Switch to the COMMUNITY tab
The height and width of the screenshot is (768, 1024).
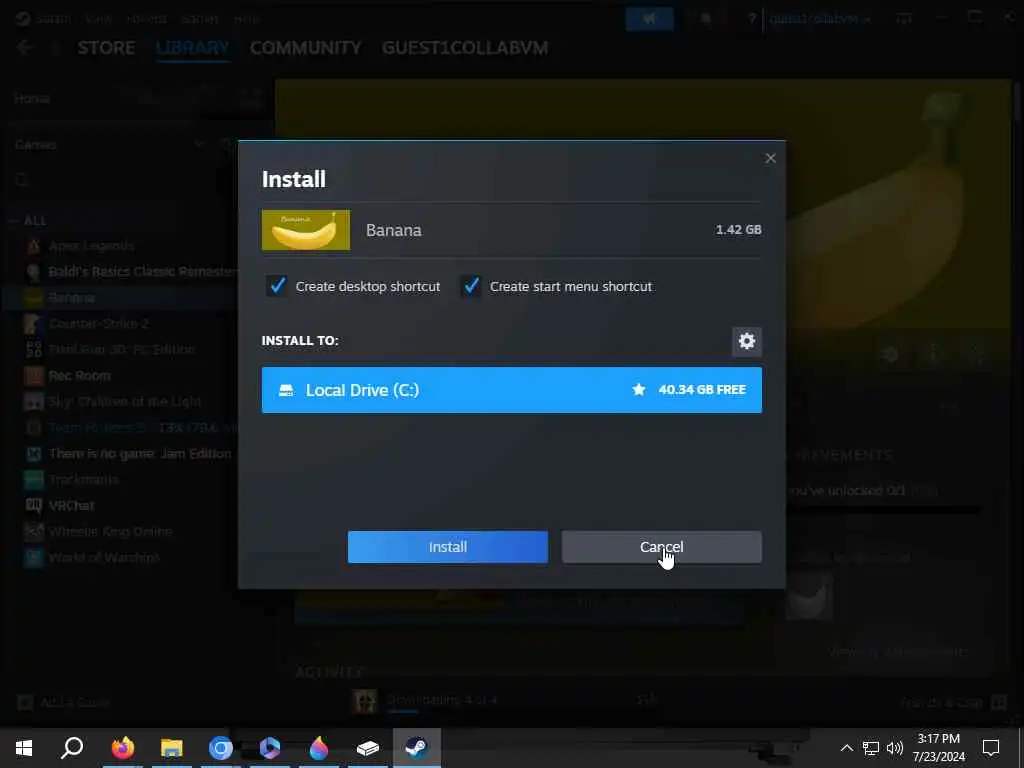point(306,48)
